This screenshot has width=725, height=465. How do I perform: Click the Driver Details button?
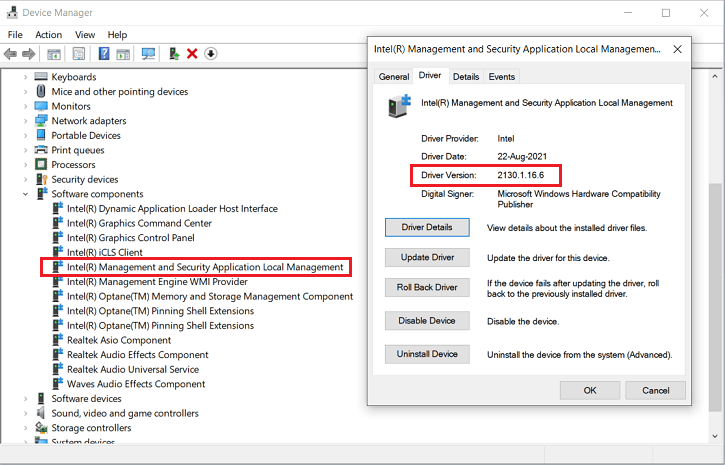(427, 227)
